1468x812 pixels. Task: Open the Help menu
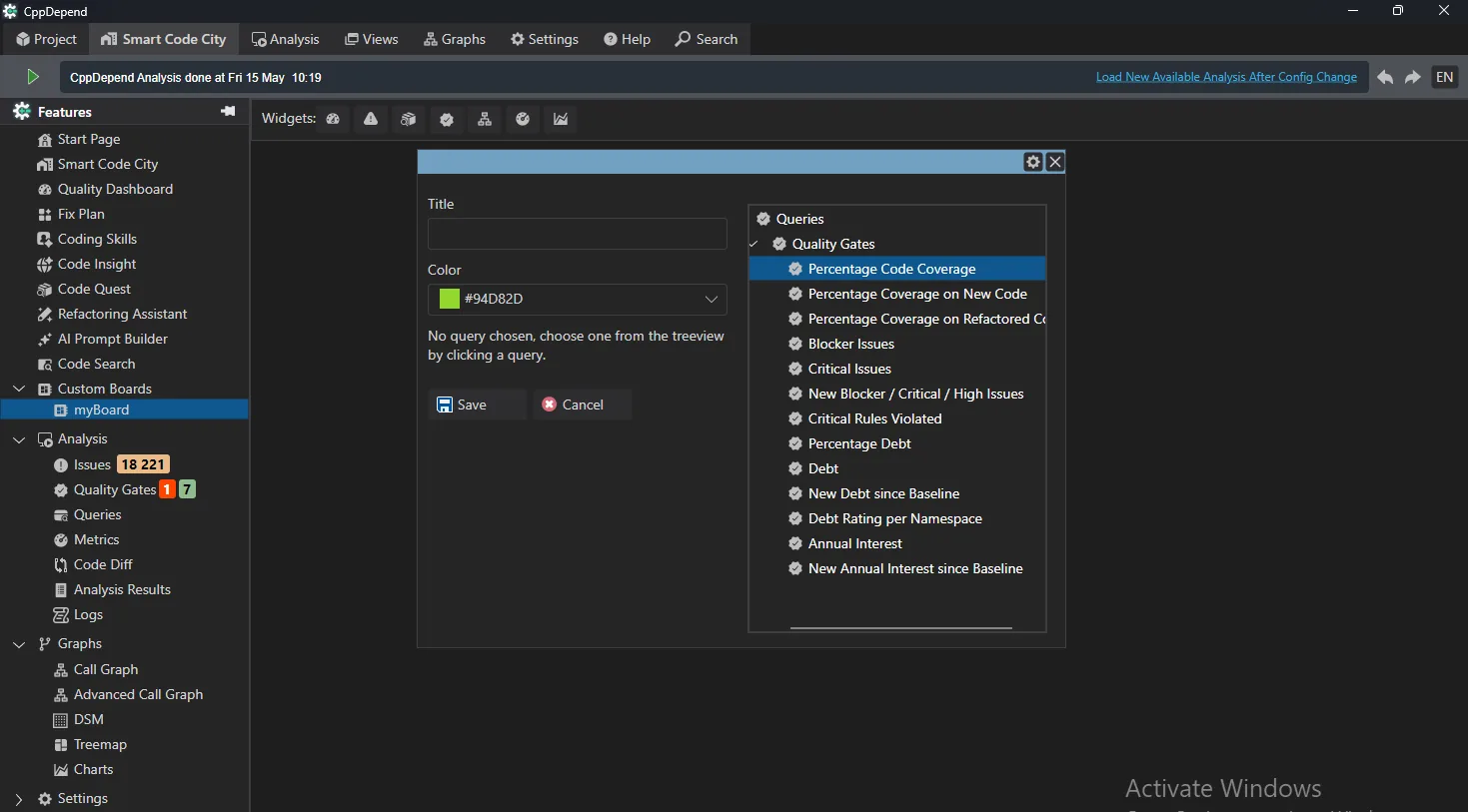click(x=627, y=39)
